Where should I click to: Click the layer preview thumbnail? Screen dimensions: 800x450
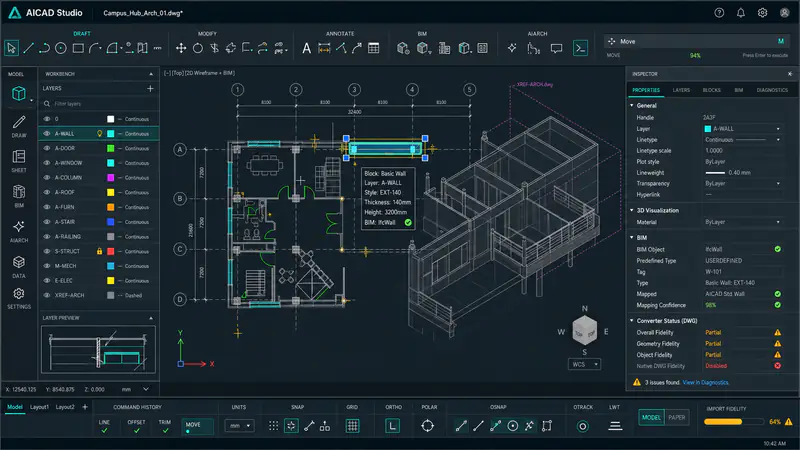(98, 349)
